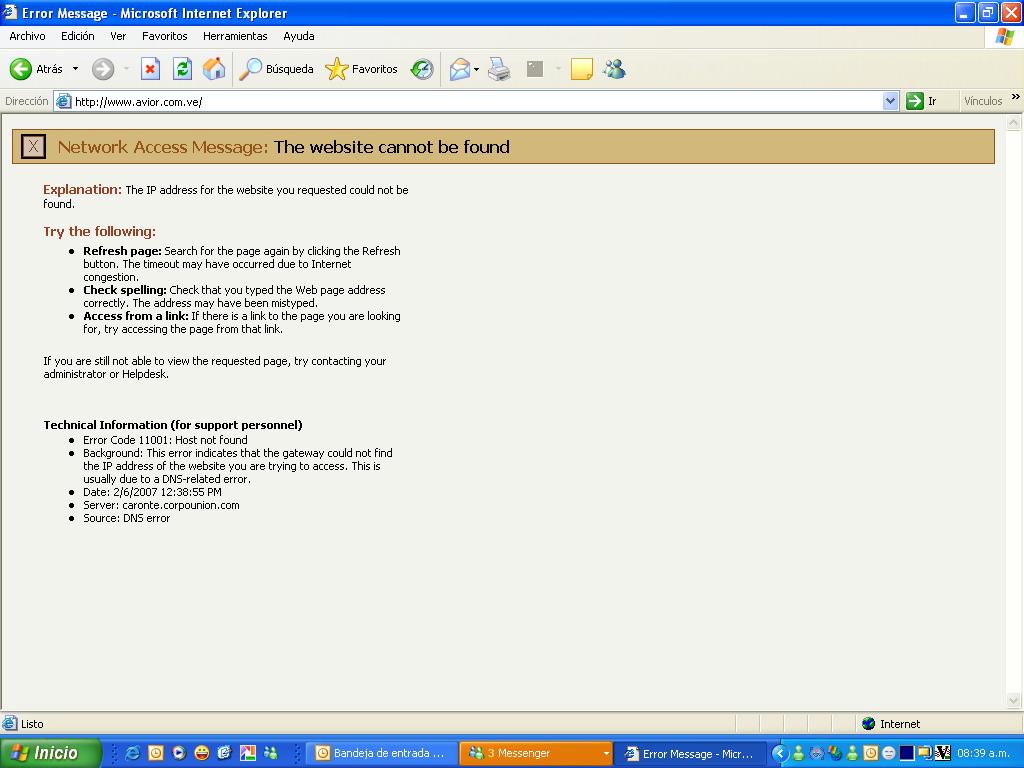The image size is (1024, 768).
Task: Launch the Media Player Quick Launch icon
Action: (x=178, y=753)
